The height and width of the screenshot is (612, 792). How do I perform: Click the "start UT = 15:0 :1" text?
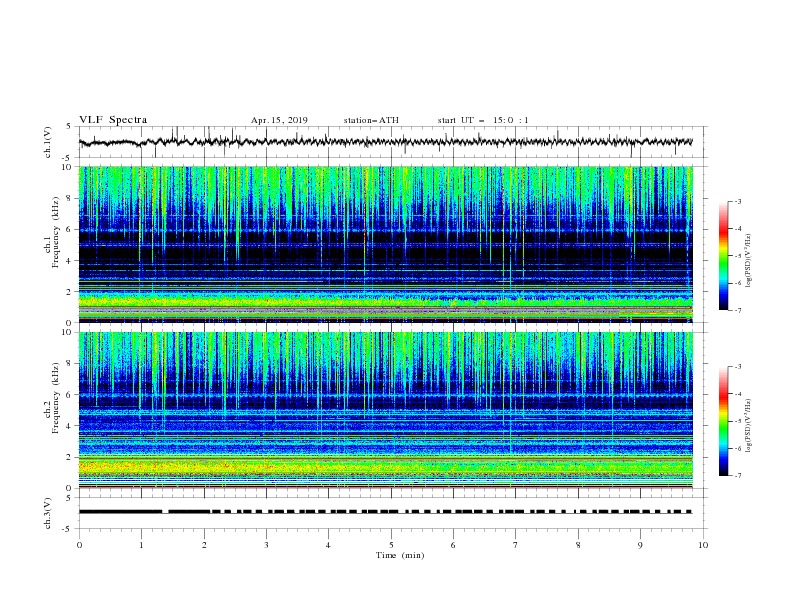[483, 120]
